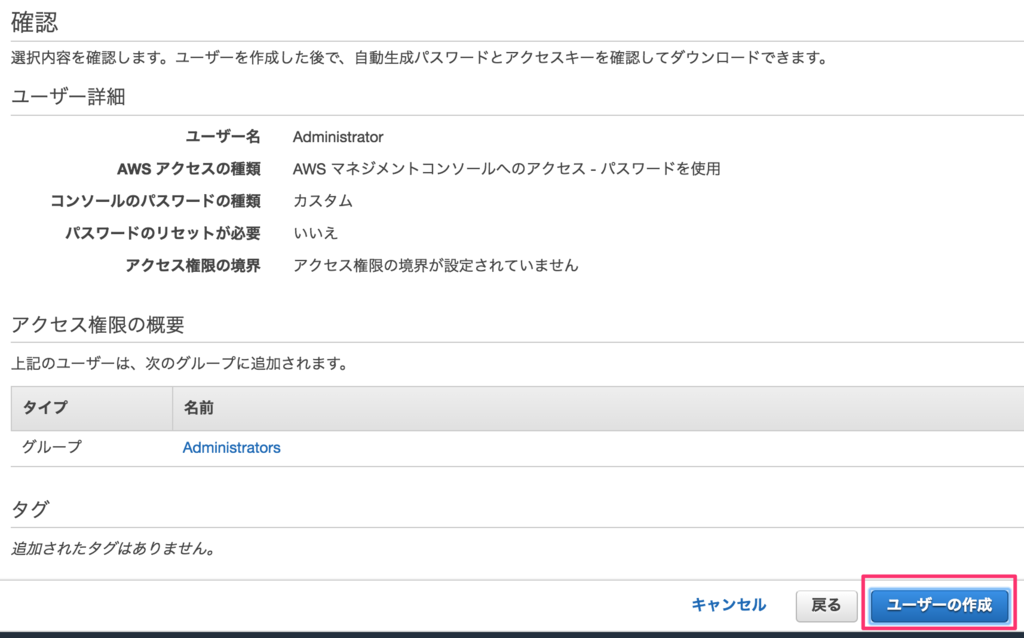Select the タグ section heading
Screen dimensions: 1024x638
pyautogui.click(x=28, y=509)
